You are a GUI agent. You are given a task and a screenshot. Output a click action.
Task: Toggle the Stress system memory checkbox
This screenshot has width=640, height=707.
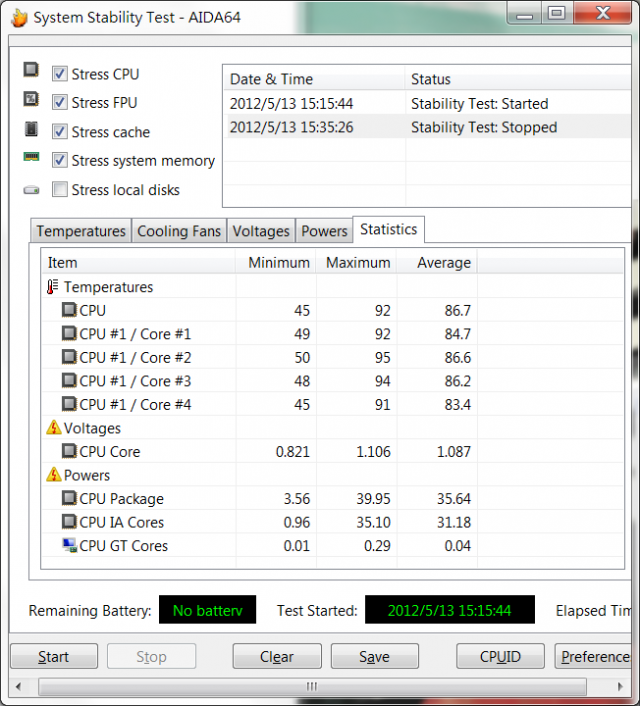(x=60, y=160)
